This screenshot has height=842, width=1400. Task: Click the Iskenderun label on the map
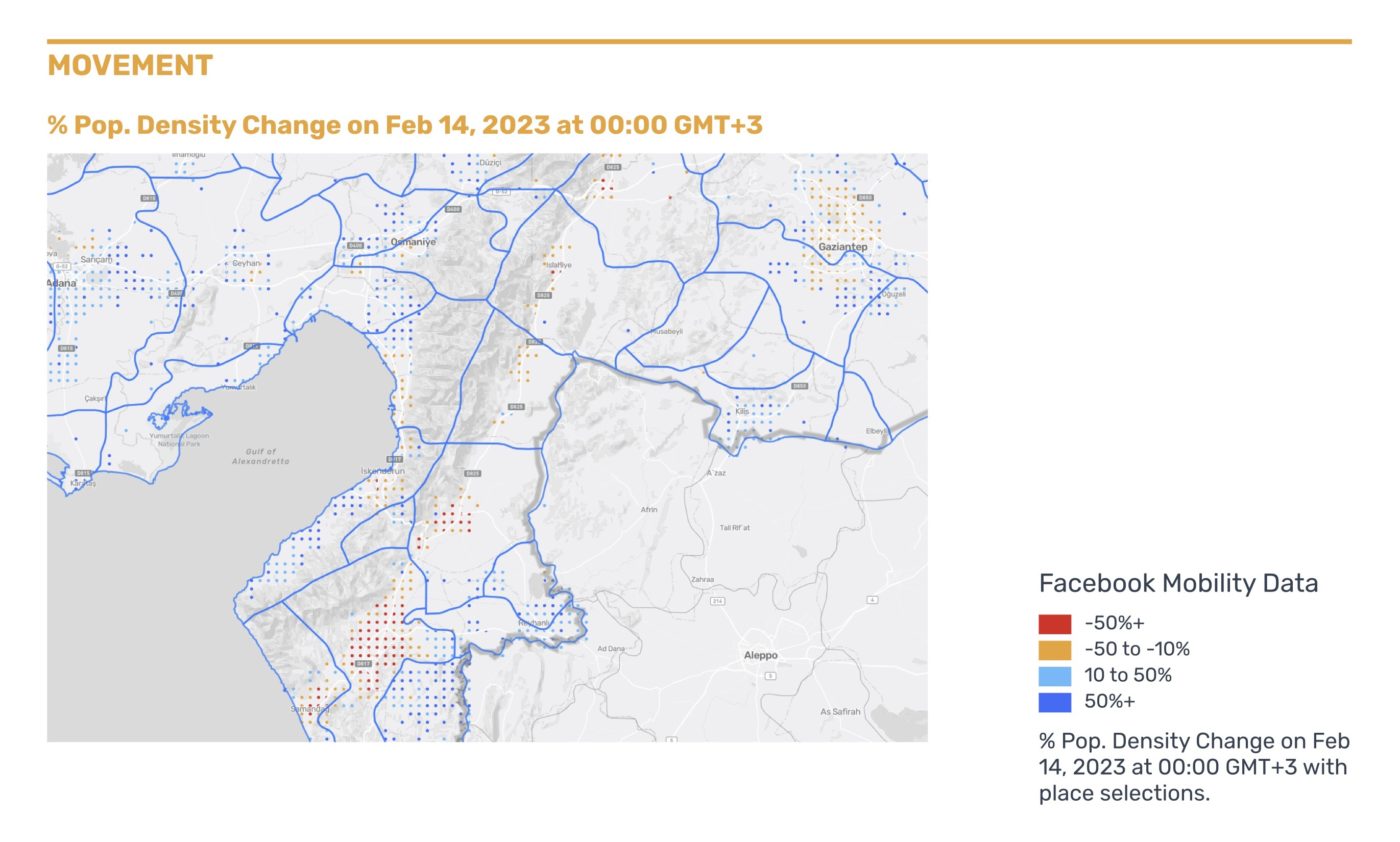click(x=383, y=469)
